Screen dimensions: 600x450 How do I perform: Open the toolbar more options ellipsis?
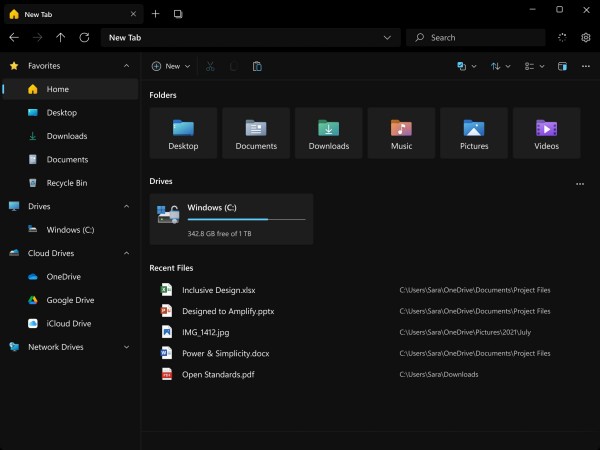585,66
